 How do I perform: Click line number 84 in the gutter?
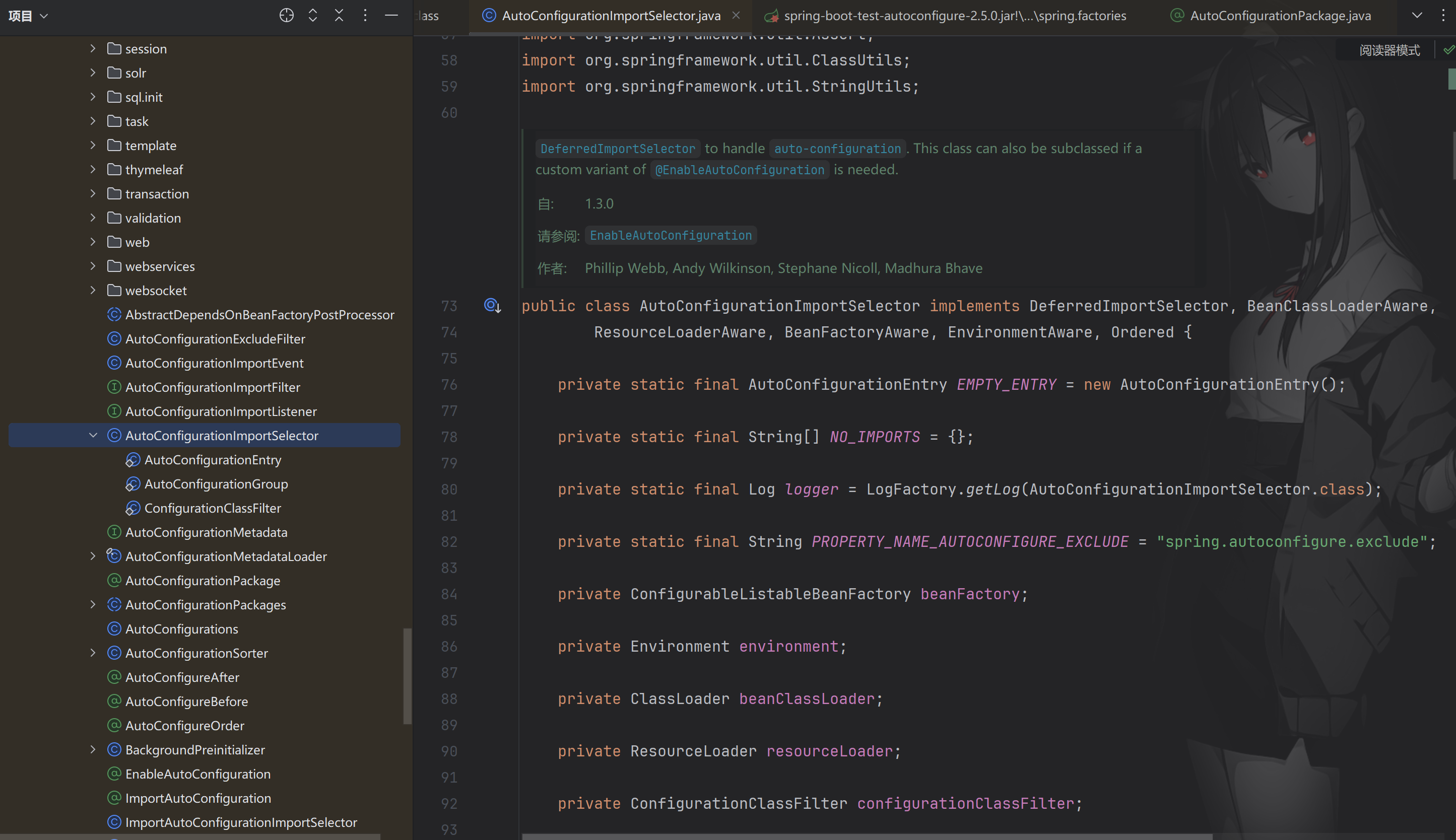[449, 594]
